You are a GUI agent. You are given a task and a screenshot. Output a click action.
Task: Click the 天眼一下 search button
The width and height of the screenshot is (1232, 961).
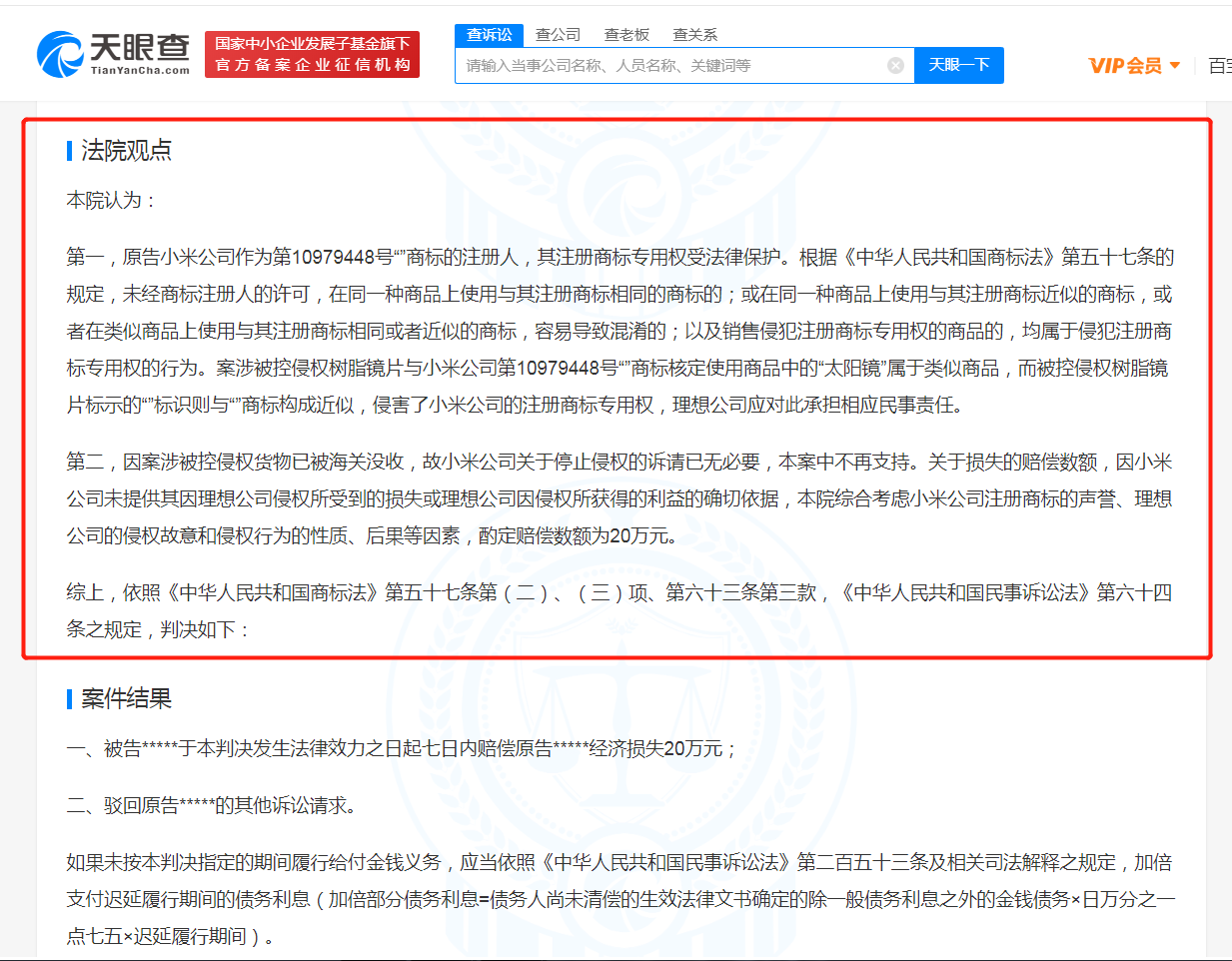pyautogui.click(x=959, y=65)
